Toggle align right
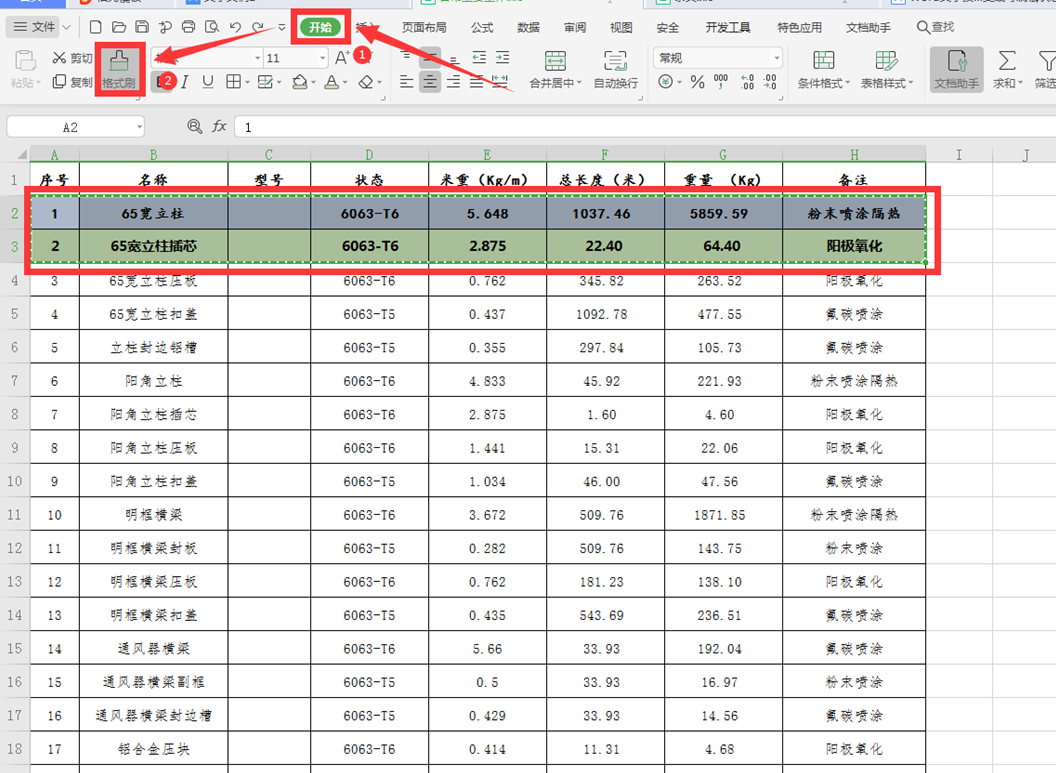The width and height of the screenshot is (1056, 773). (453, 82)
